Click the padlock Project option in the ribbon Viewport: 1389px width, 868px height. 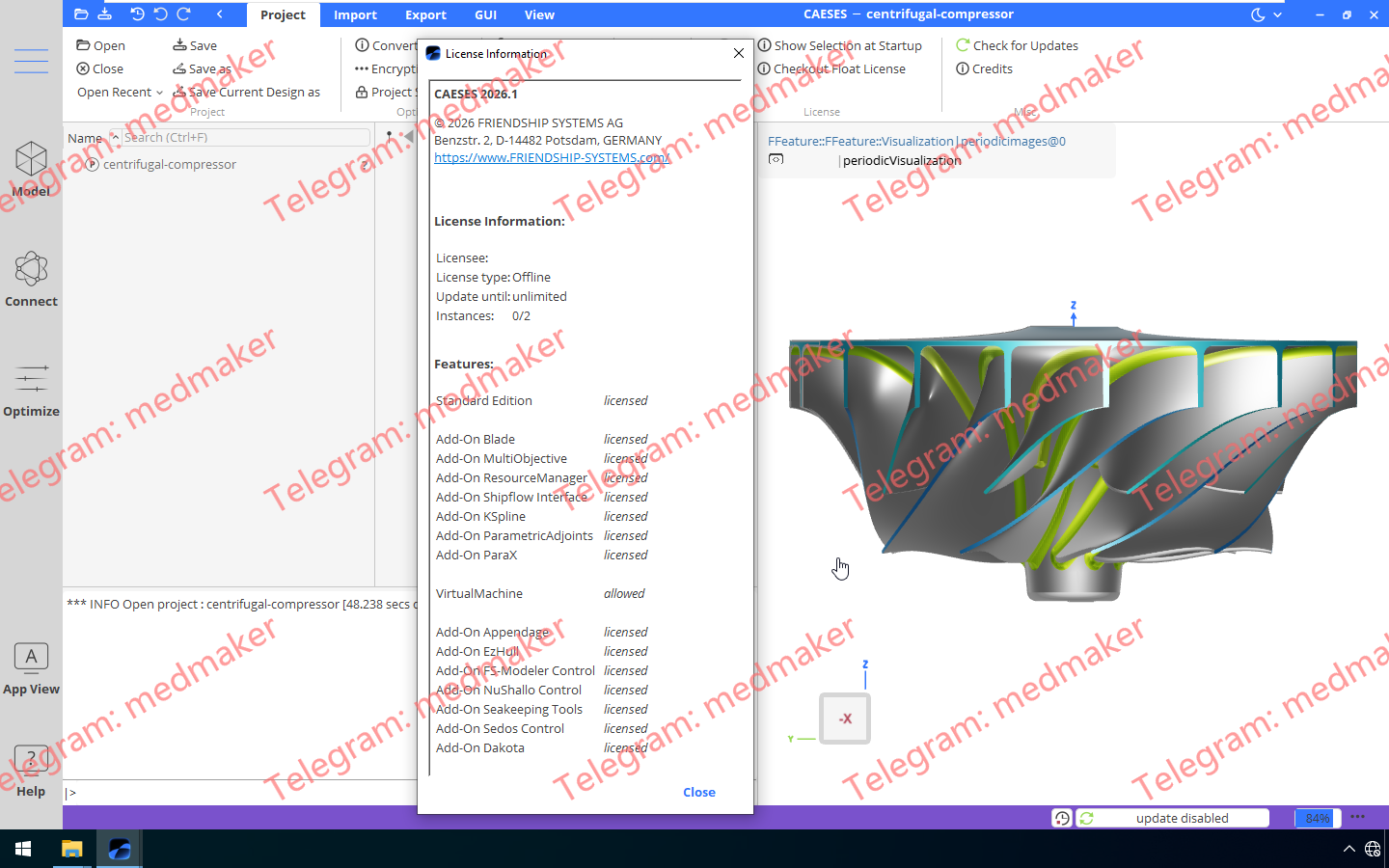[x=386, y=92]
